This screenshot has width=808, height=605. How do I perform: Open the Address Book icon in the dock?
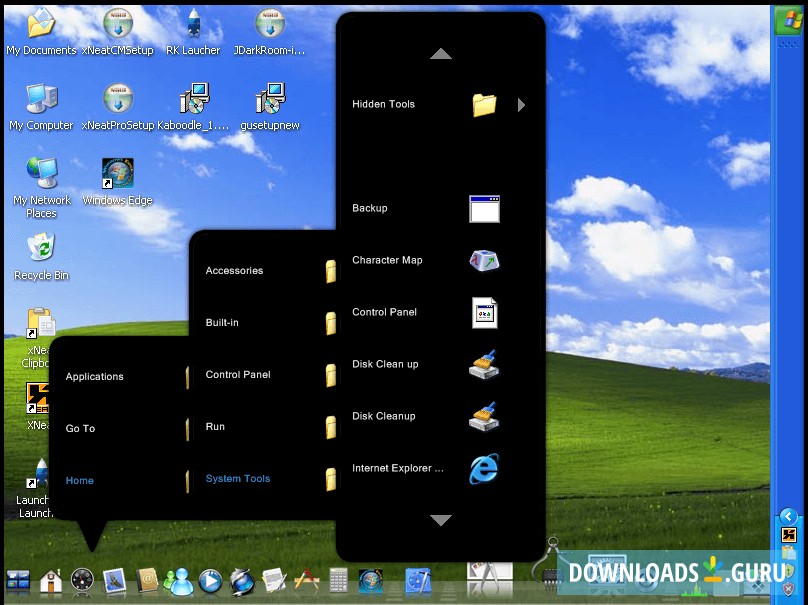pos(145,581)
